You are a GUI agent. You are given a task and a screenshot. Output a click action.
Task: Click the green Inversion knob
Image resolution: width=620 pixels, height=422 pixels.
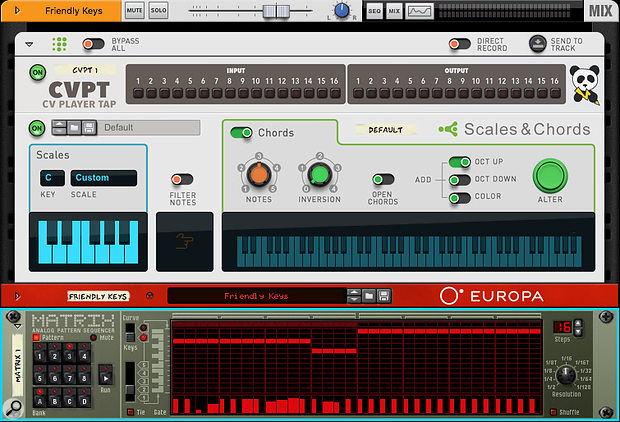point(319,174)
